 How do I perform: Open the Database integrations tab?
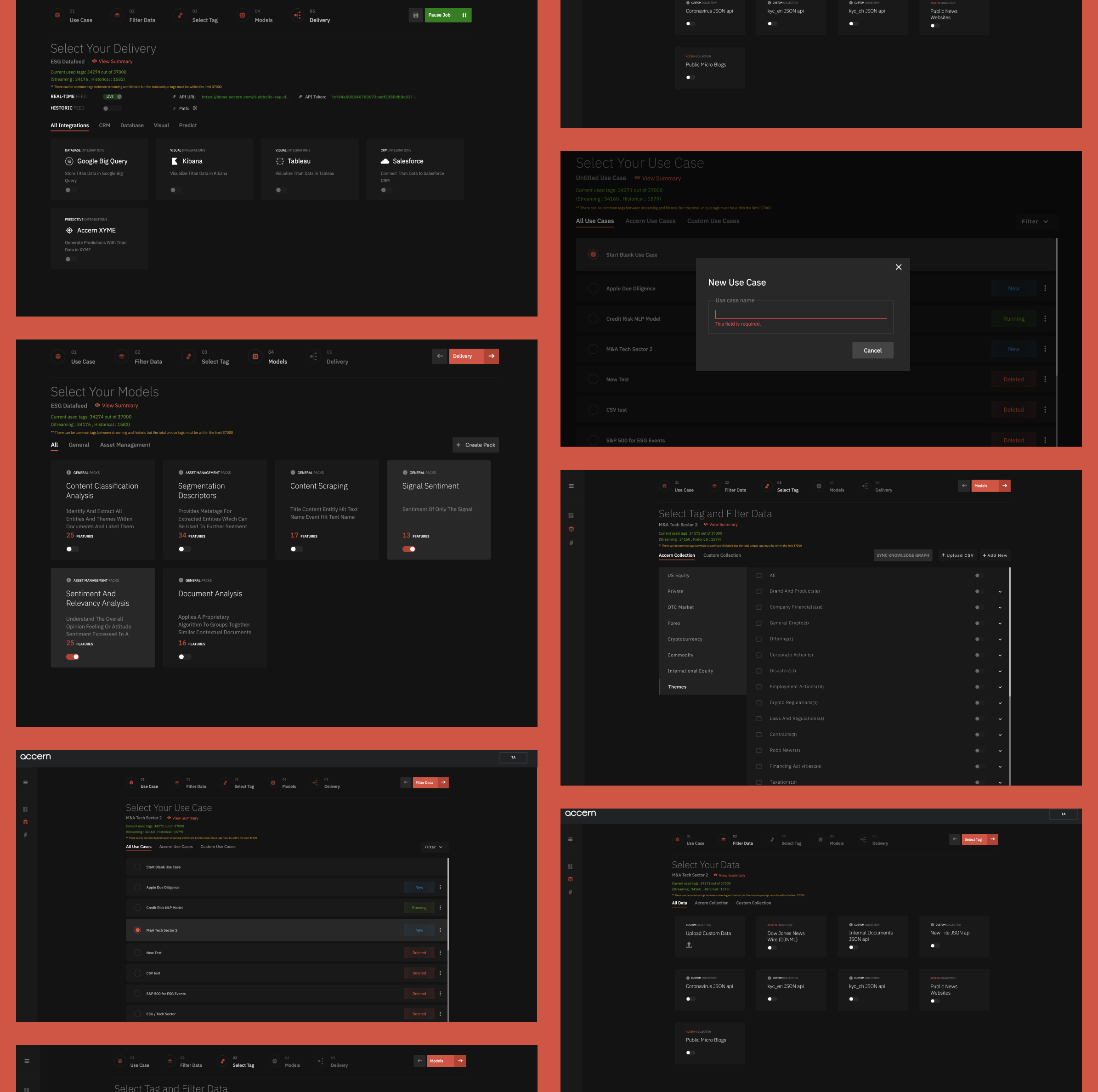pyautogui.click(x=132, y=125)
